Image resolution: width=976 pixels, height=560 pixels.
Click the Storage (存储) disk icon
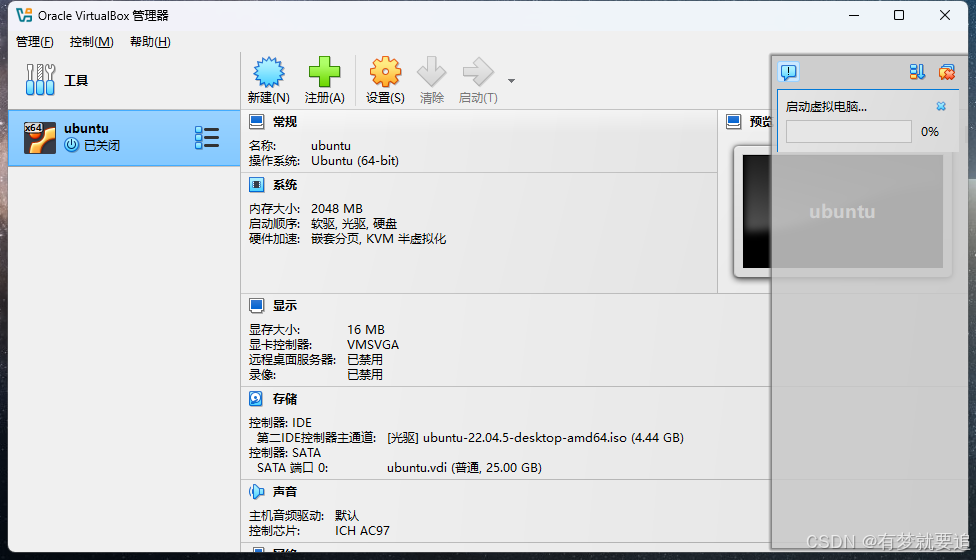(256, 399)
